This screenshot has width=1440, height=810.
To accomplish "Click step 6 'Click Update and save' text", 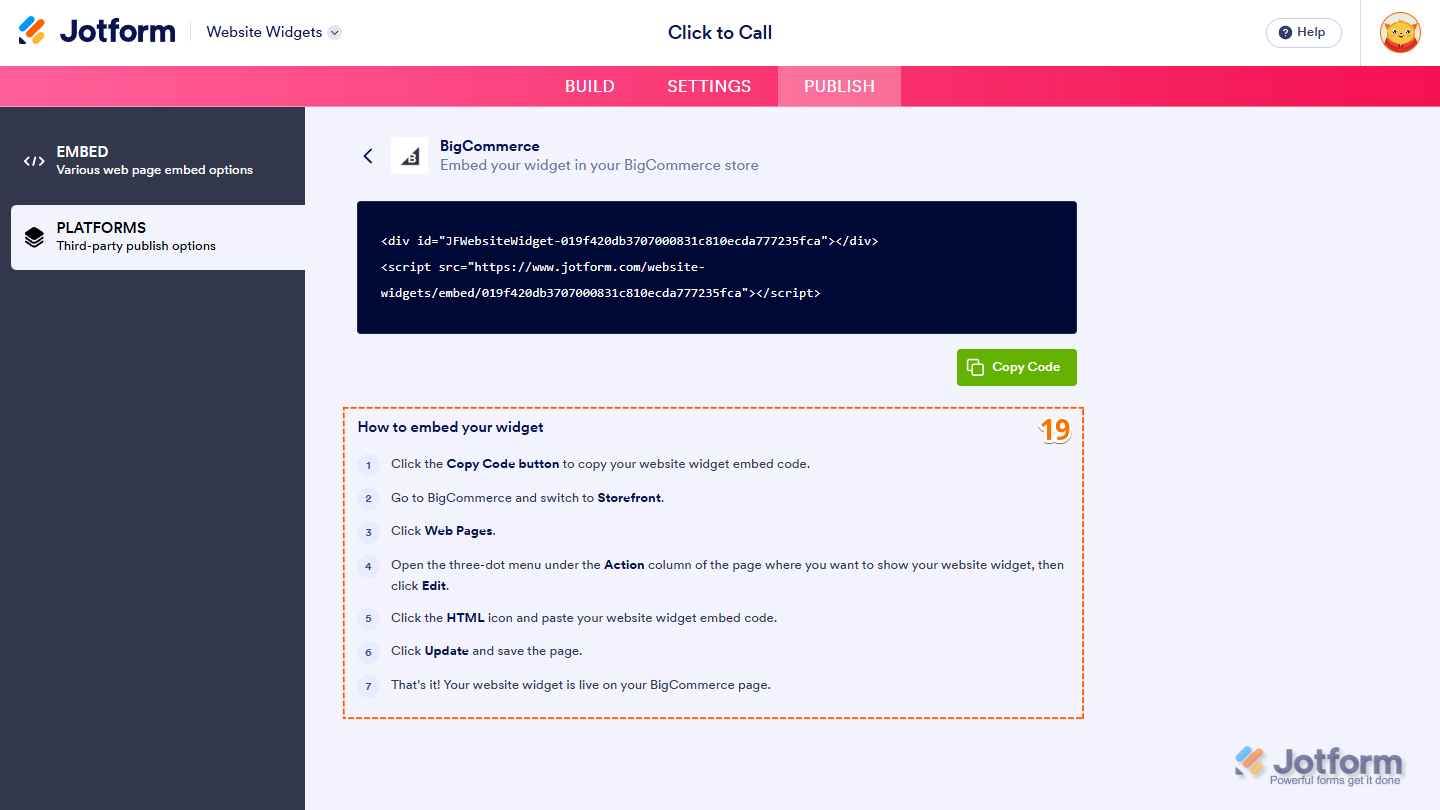I will (486, 651).
